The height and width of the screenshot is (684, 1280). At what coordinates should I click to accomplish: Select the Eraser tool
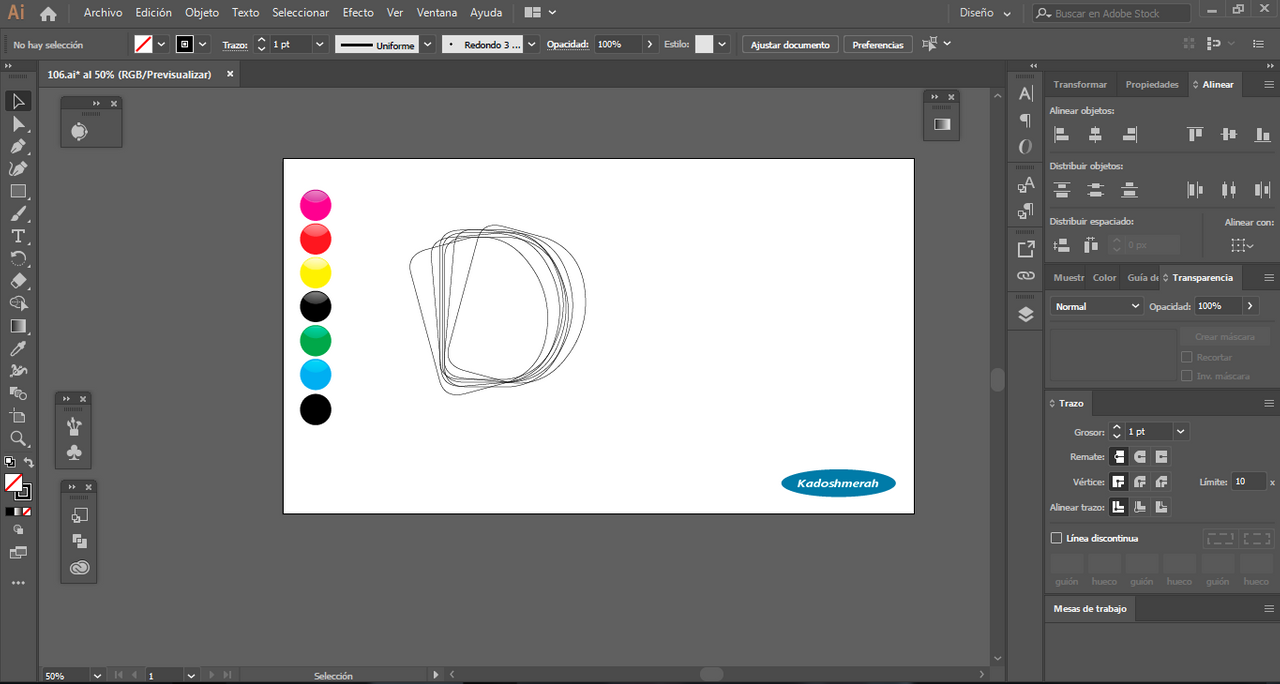pos(18,281)
